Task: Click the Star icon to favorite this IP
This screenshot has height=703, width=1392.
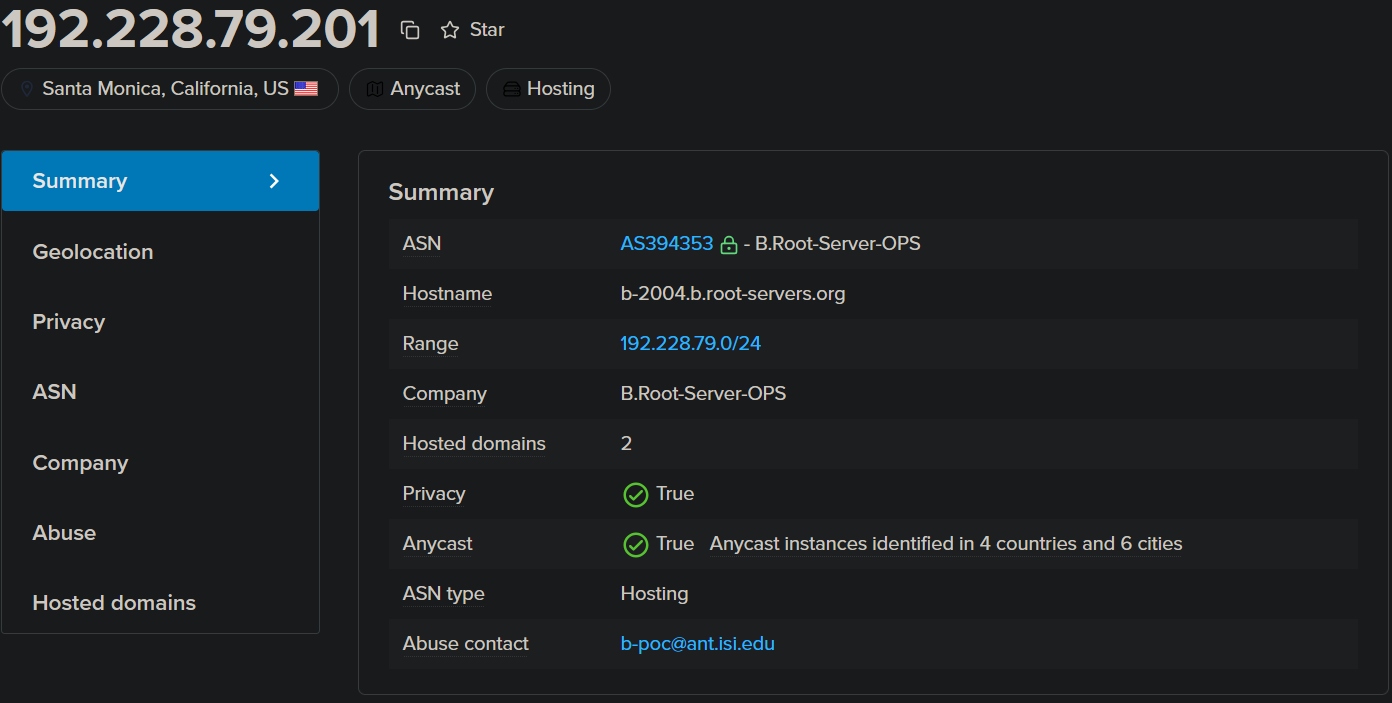Action: 450,30
